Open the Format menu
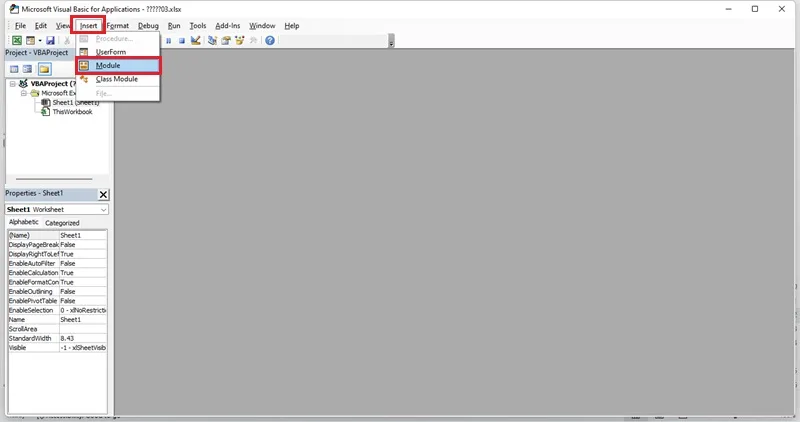800x422 pixels. click(118, 26)
